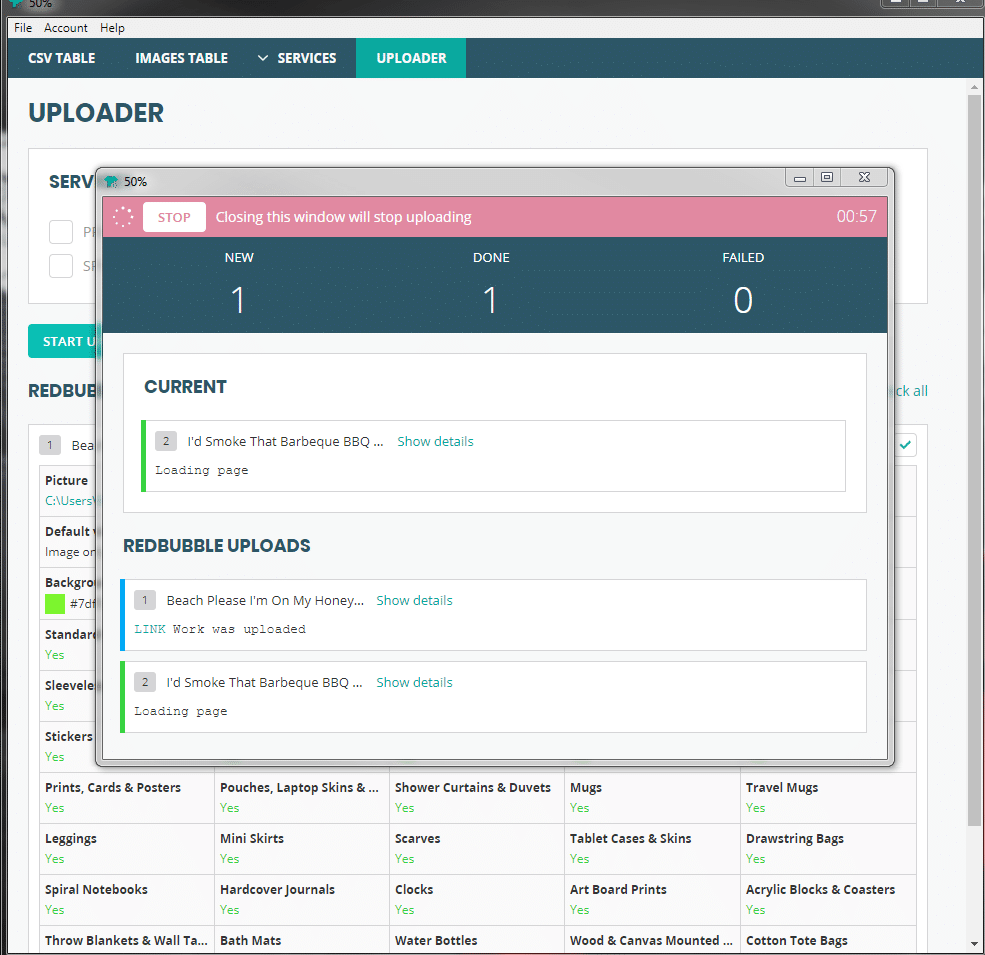
Task: Click the 'Beach Please I'm On My Honey...' title
Action: click(x=264, y=601)
